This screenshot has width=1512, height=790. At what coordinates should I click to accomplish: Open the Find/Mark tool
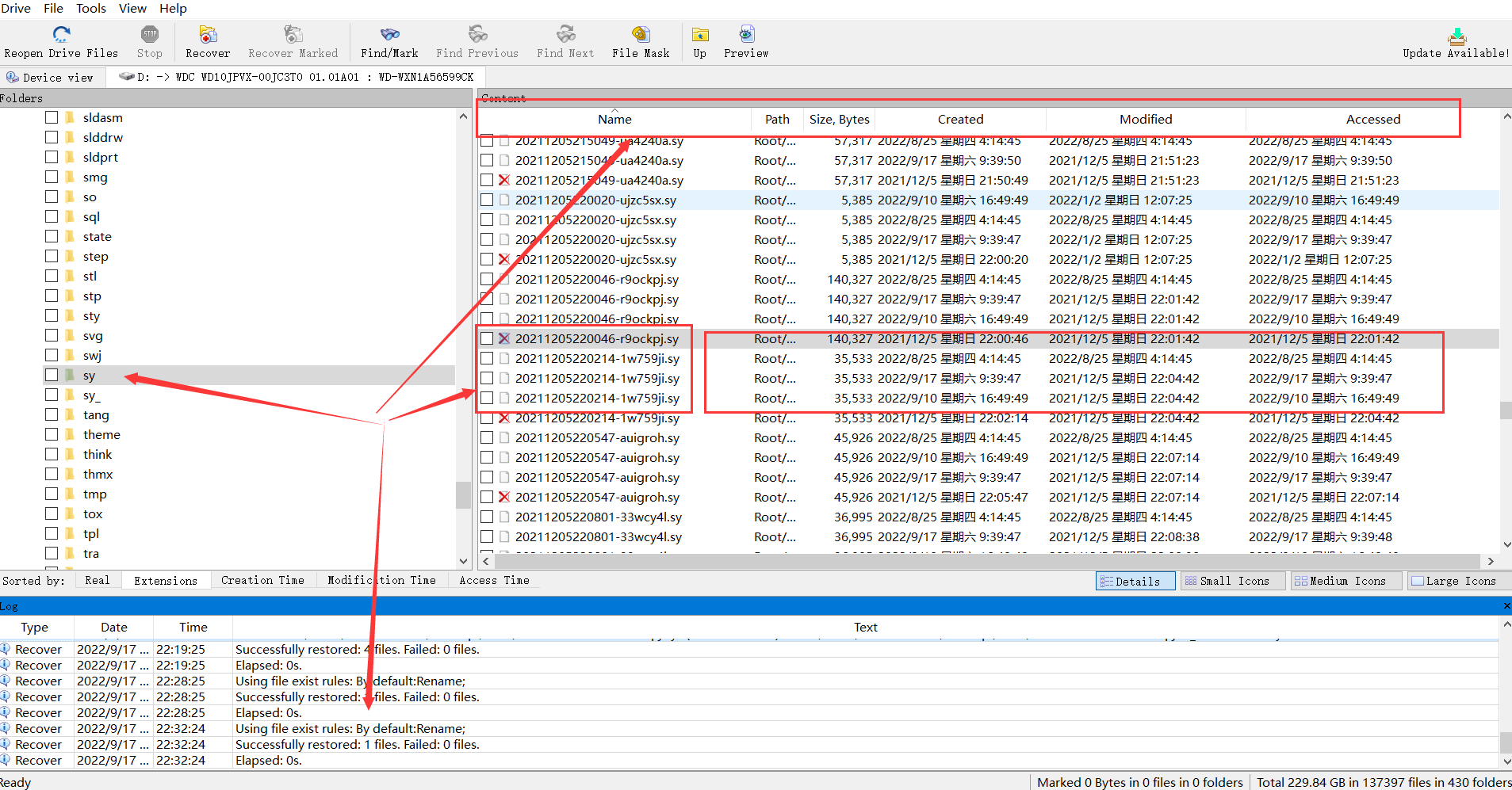389,34
